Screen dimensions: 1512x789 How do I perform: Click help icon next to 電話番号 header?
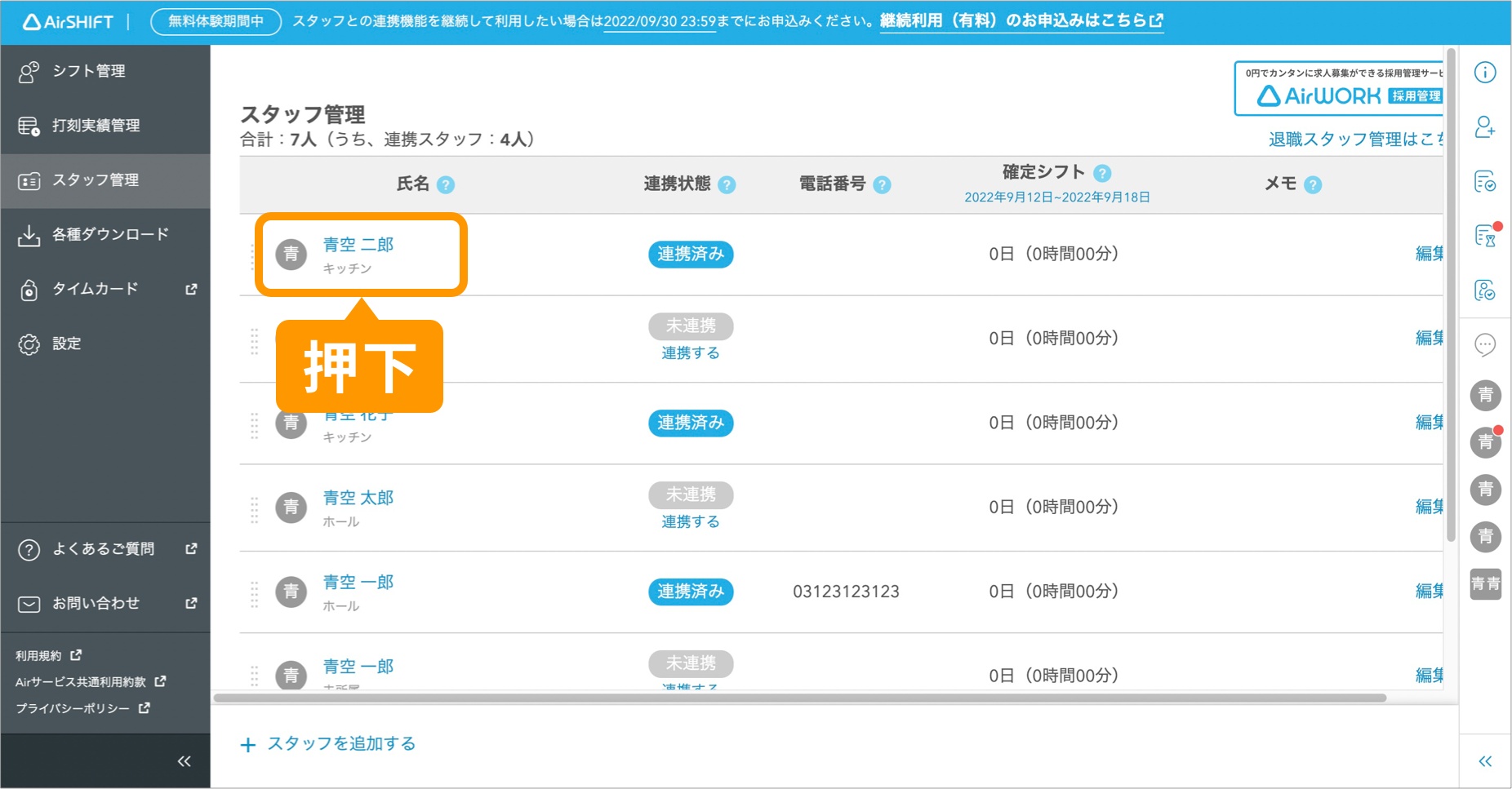(x=882, y=185)
